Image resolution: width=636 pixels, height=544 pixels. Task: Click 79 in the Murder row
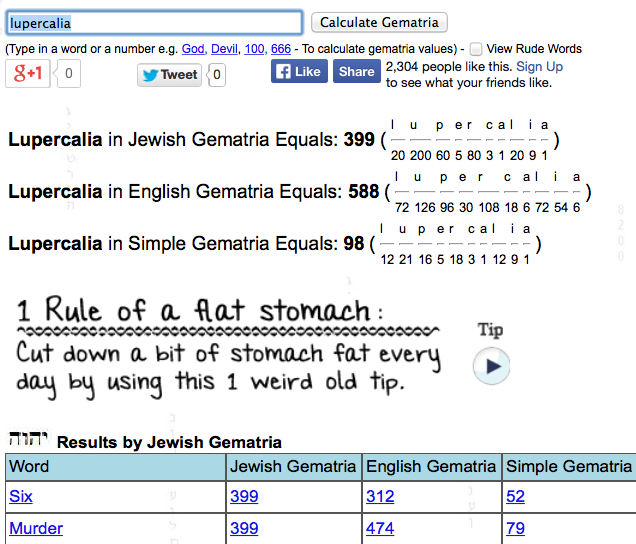pyautogui.click(x=516, y=528)
